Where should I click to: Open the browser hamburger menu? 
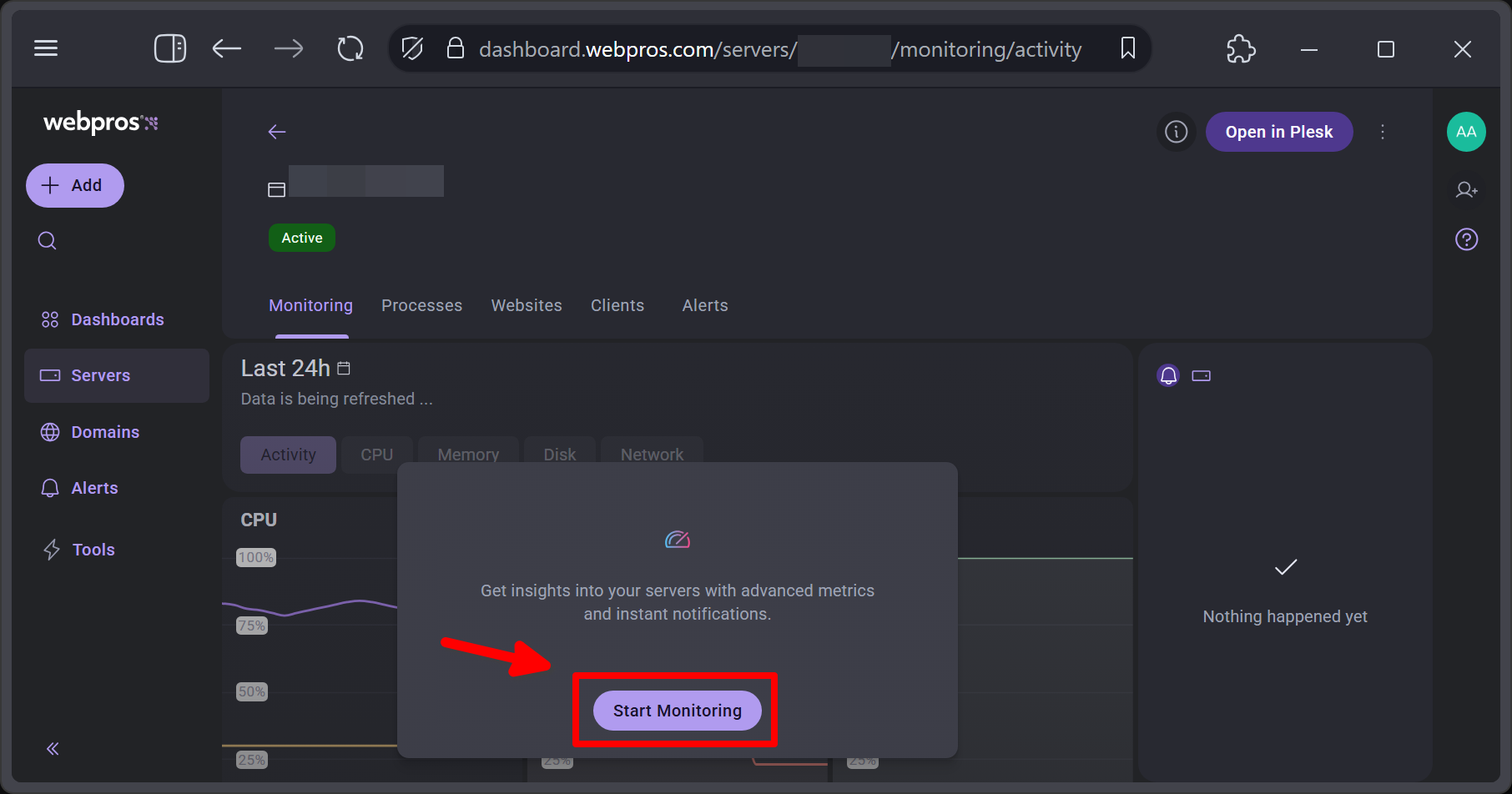[x=46, y=48]
